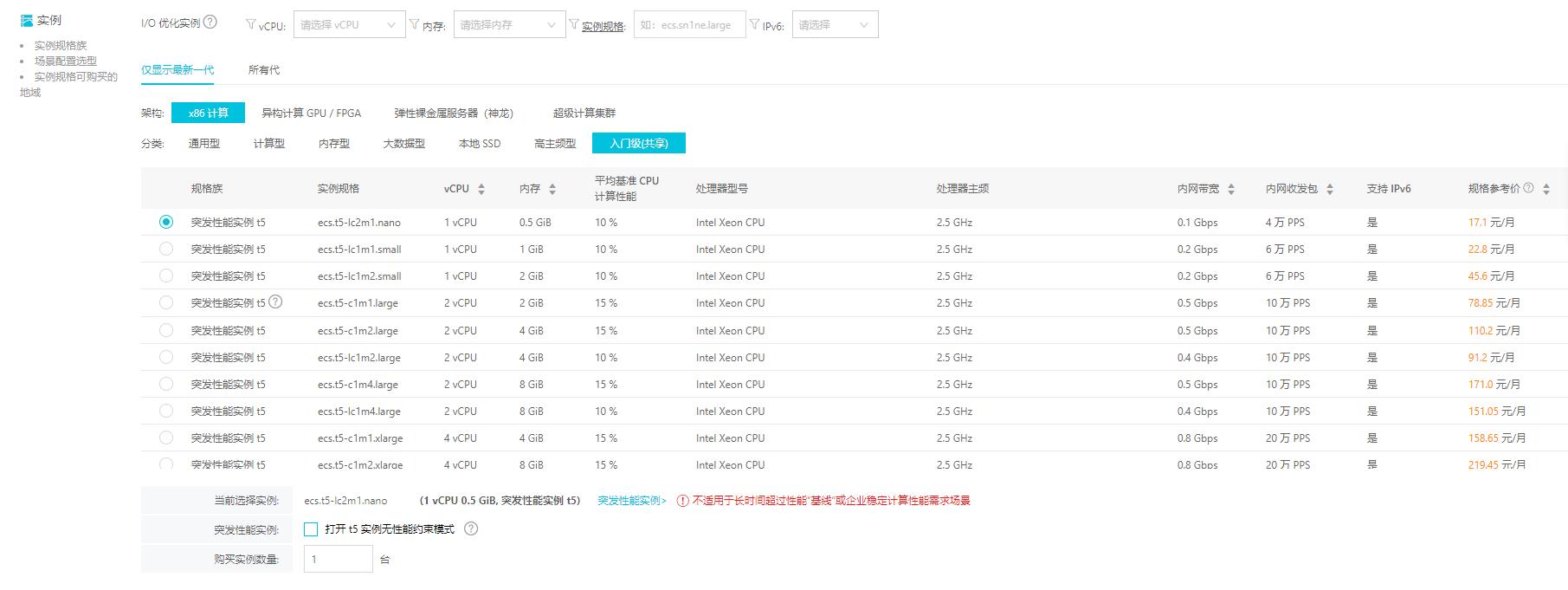Click price 78.85 元/月 cell

(1494, 303)
